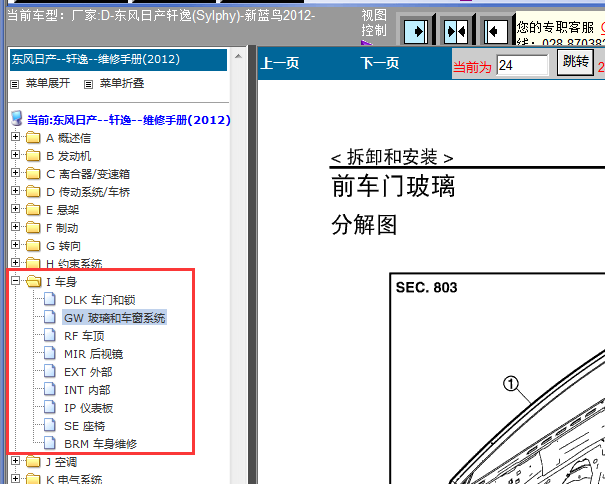This screenshot has width=605, height=484.
Task: Click the J 空调 folder icon
Action: (33, 462)
